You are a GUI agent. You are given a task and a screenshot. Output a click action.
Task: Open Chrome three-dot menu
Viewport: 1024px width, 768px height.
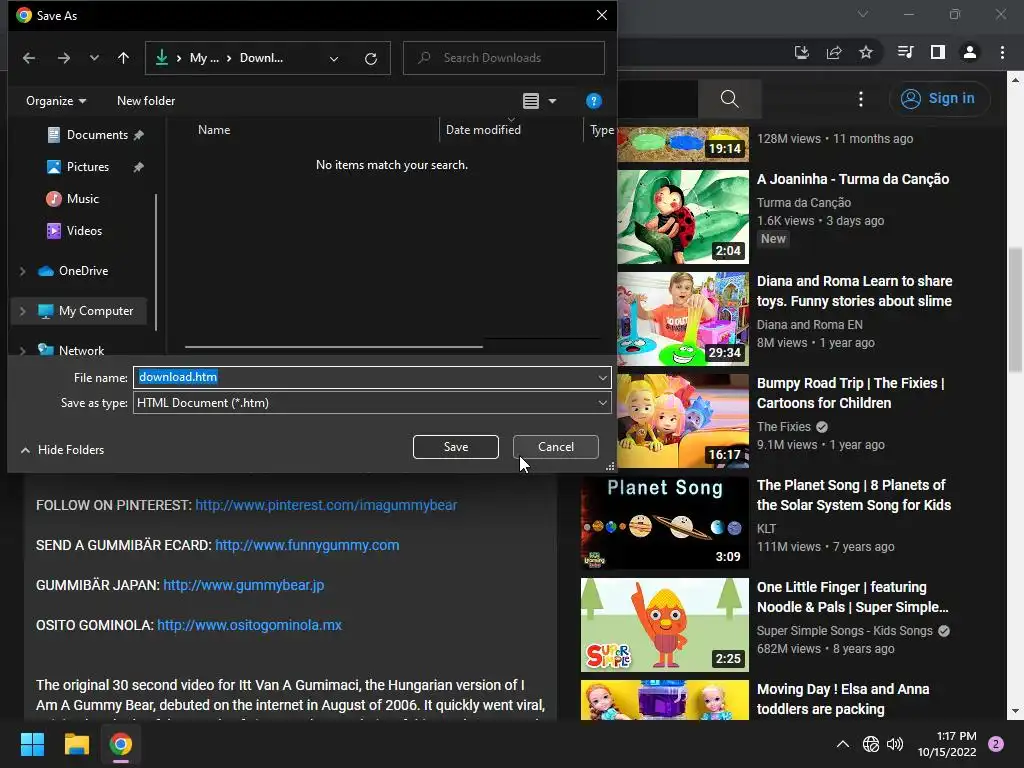[x=1002, y=52]
